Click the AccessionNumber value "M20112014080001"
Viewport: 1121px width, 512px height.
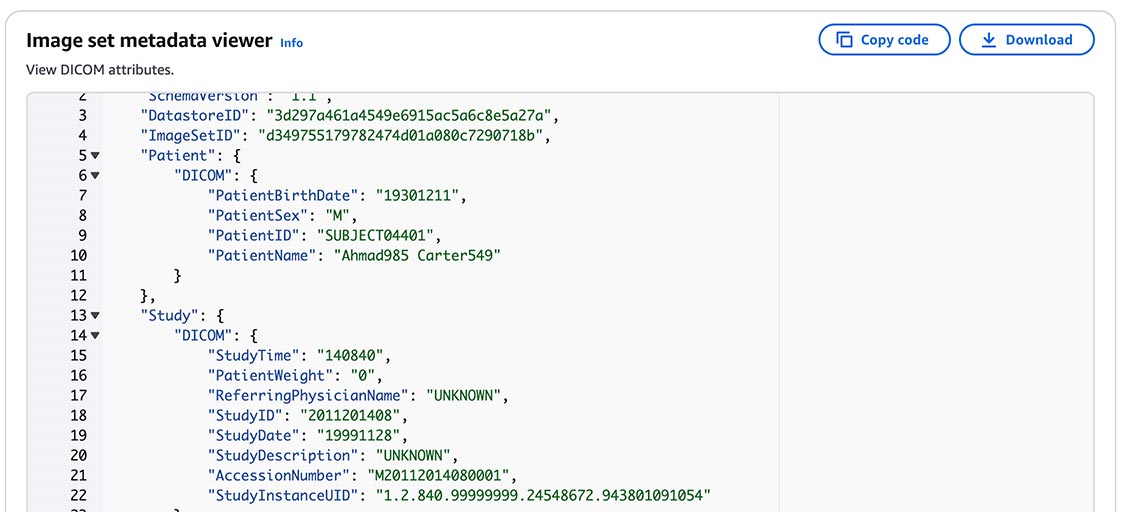(443, 476)
